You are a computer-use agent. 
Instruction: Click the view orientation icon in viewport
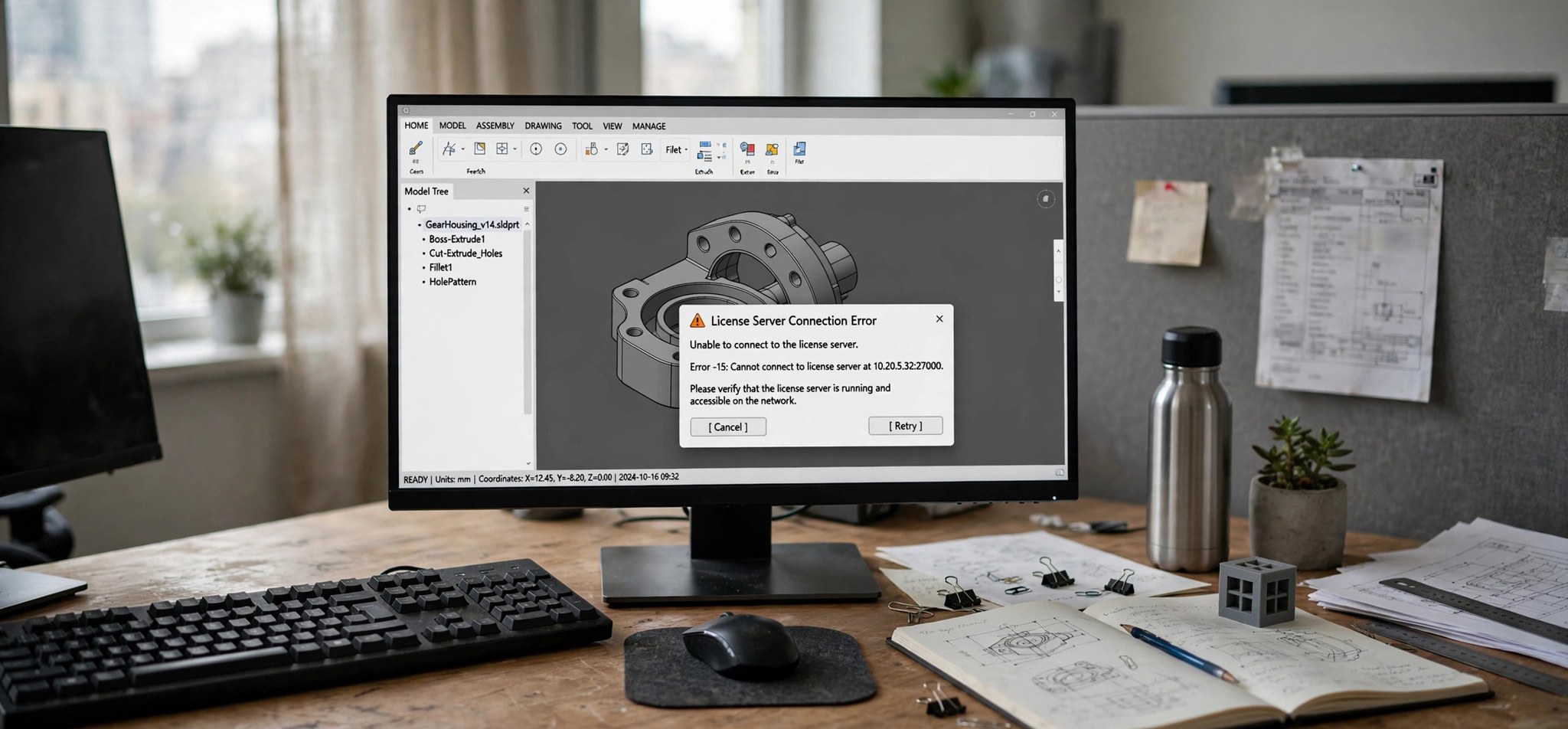[x=1046, y=199]
